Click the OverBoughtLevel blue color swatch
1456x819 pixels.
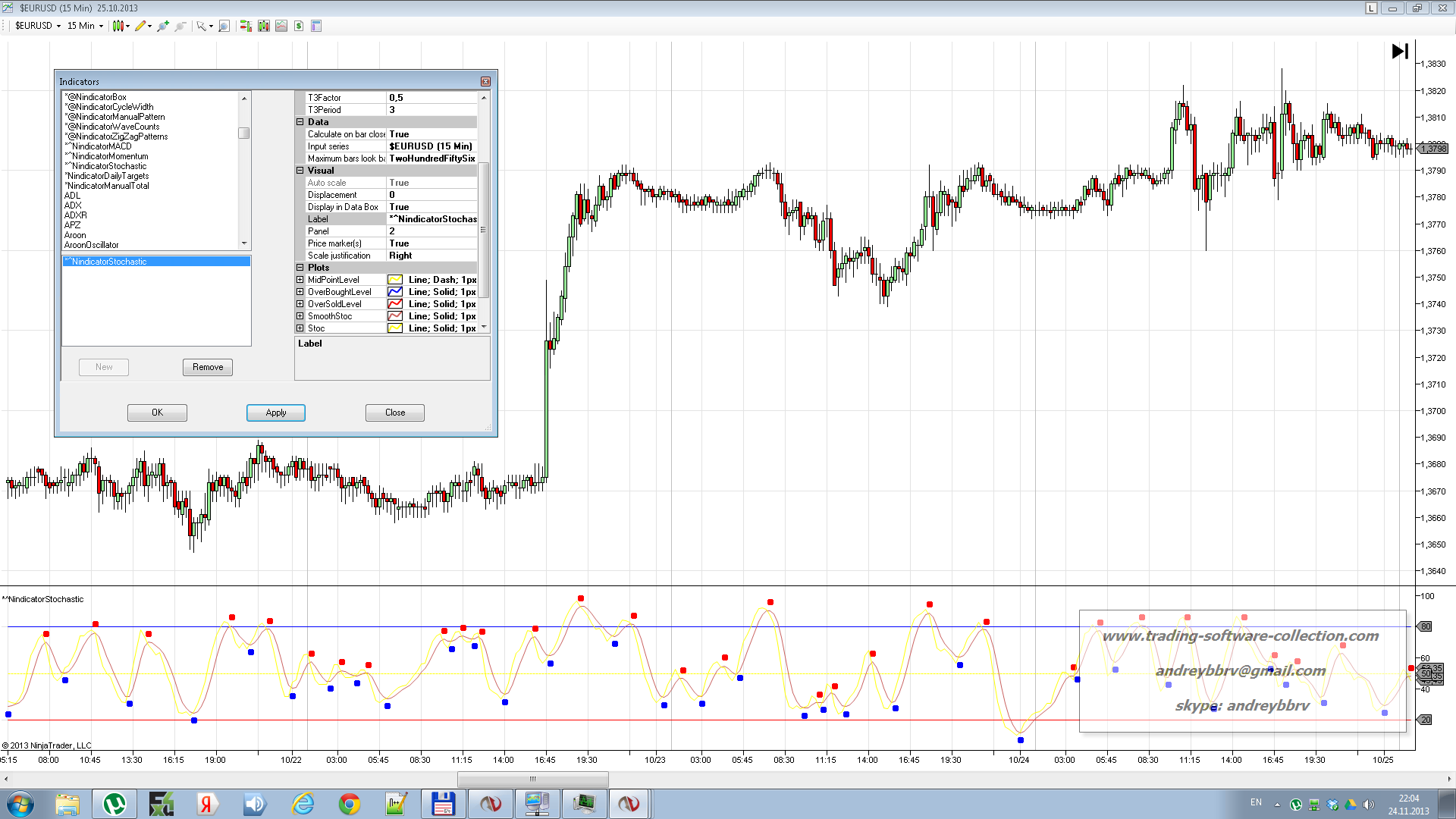tap(395, 292)
